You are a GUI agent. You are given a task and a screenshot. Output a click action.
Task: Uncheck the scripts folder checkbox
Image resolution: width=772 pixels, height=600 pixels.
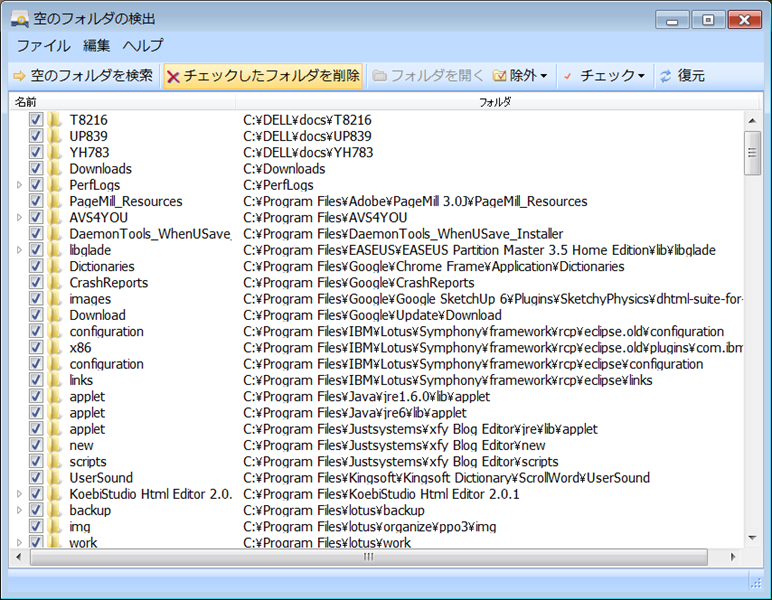(x=36, y=461)
